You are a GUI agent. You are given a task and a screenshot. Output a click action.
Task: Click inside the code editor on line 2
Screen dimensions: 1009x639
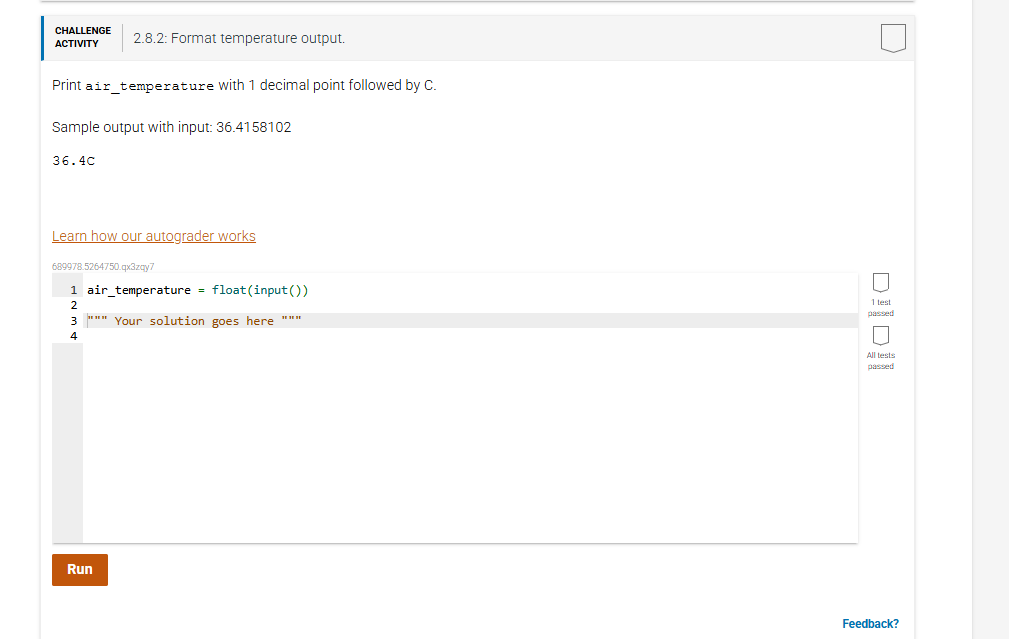150,305
